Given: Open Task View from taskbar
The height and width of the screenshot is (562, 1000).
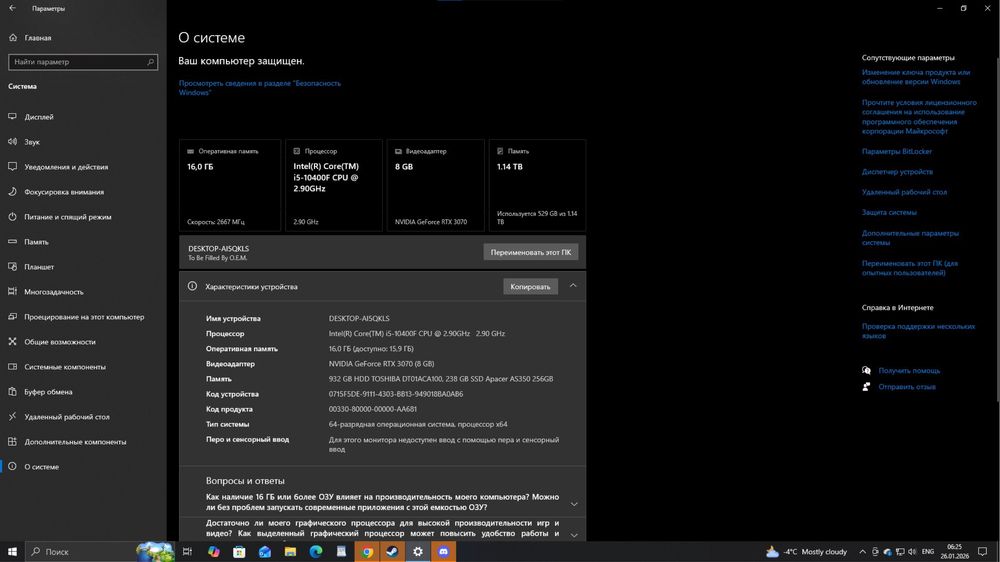Looking at the screenshot, I should 188,551.
